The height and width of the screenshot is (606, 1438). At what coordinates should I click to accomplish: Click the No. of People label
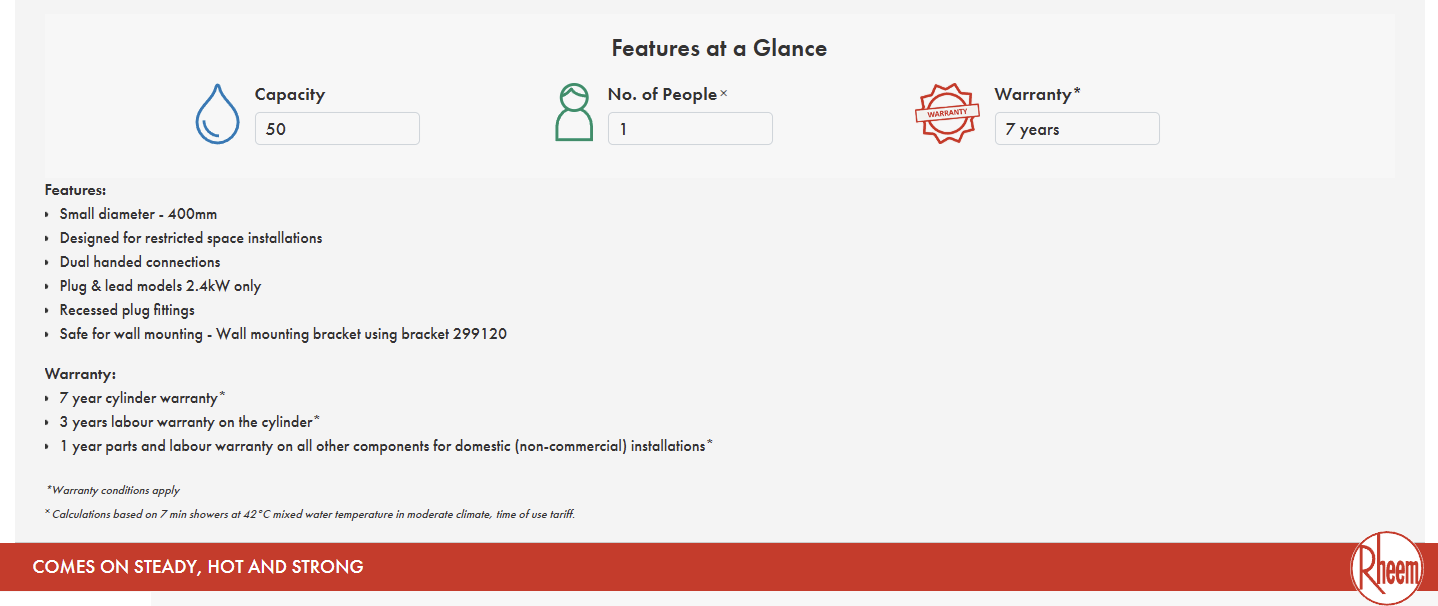(x=662, y=94)
